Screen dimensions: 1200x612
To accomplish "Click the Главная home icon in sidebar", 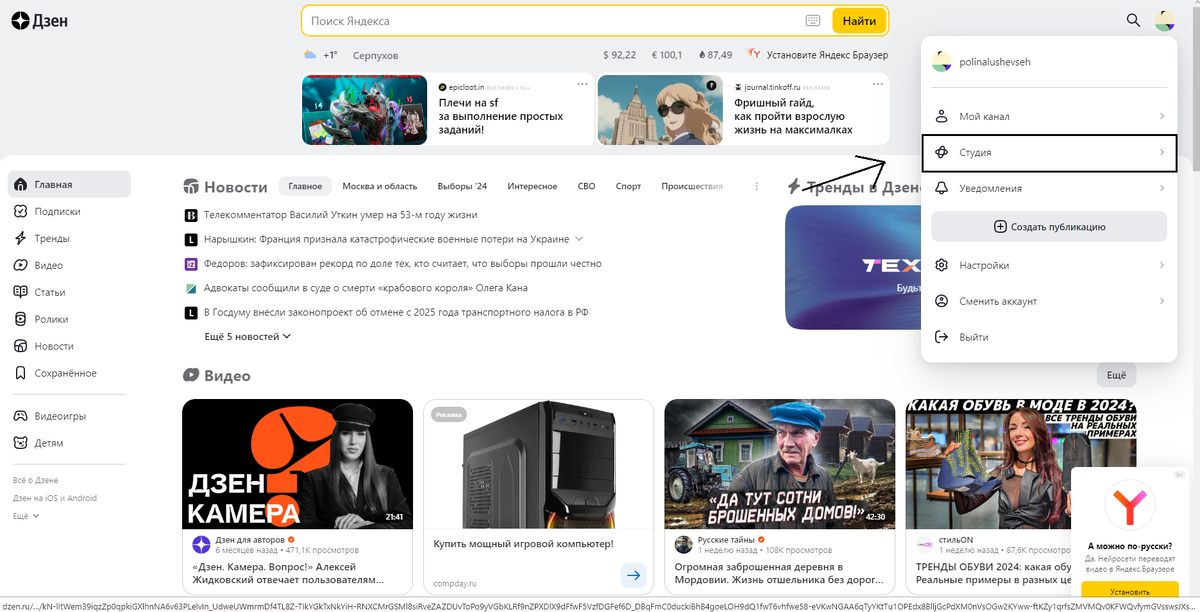I will click(20, 185).
